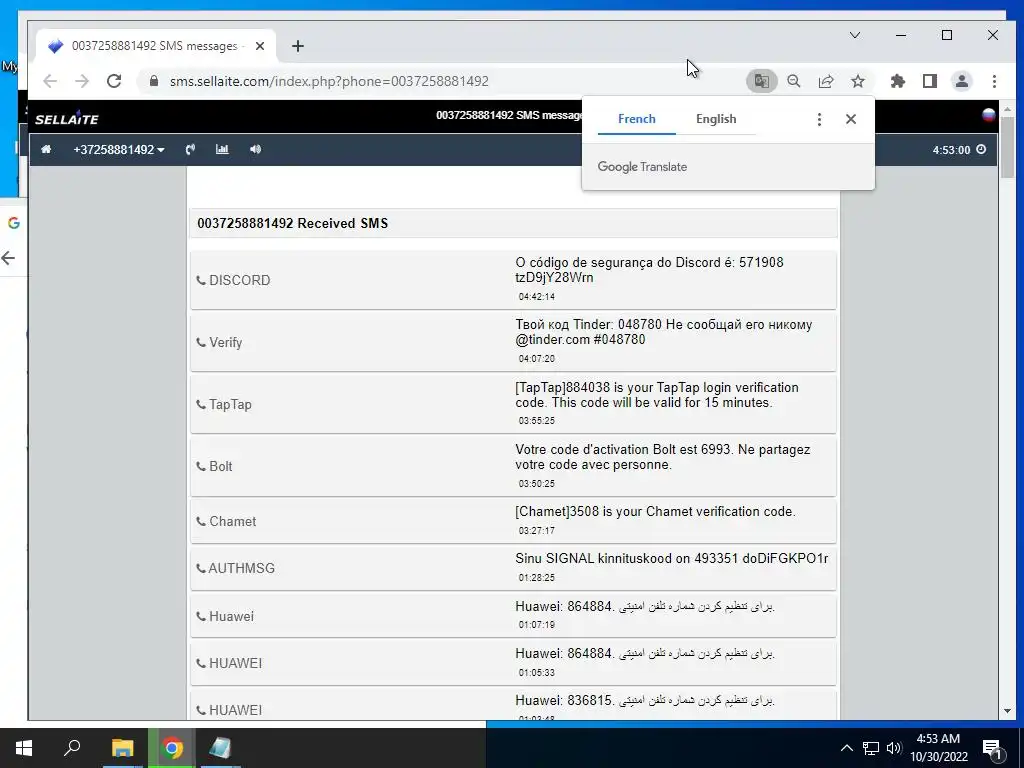
Task: Open the tab search chevron
Action: tap(855, 35)
